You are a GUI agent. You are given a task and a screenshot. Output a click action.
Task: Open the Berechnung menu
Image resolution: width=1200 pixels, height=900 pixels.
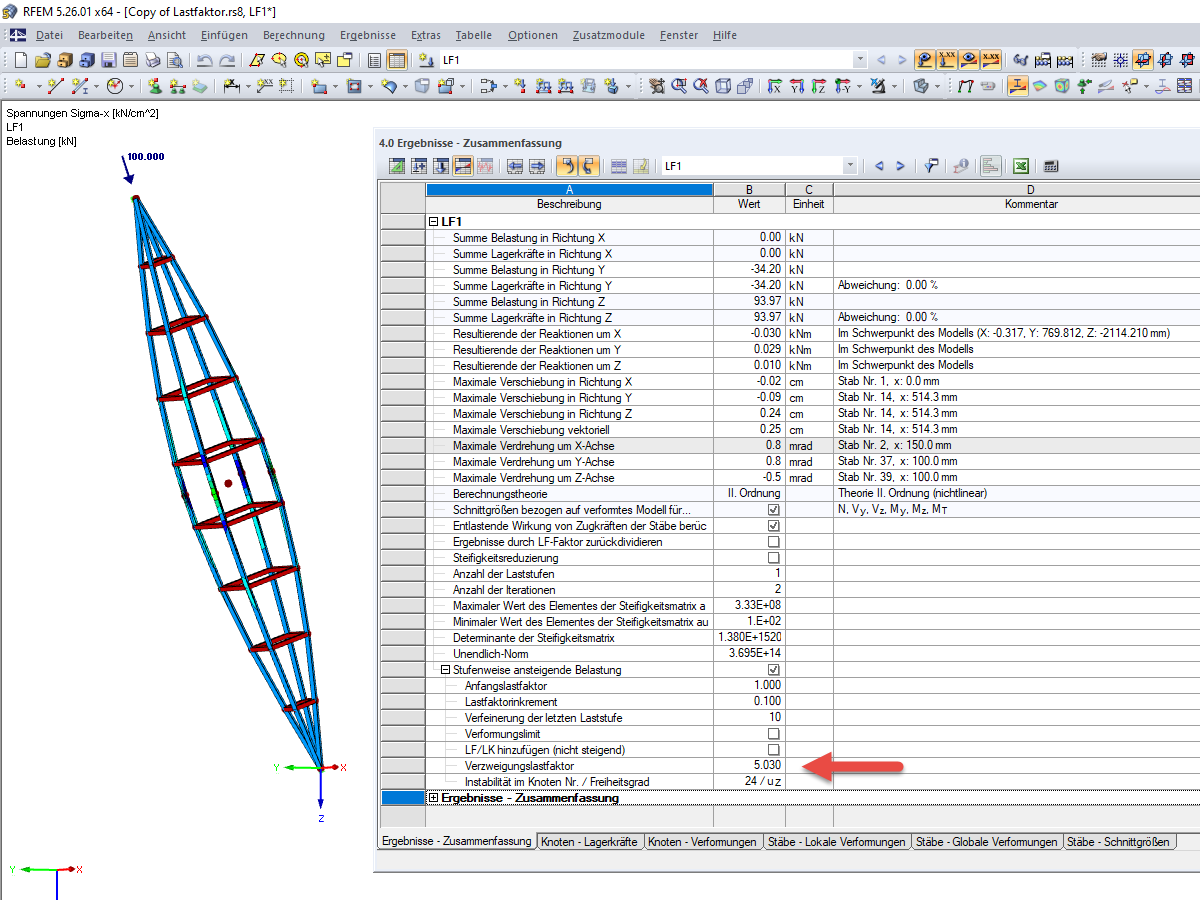pyautogui.click(x=294, y=35)
